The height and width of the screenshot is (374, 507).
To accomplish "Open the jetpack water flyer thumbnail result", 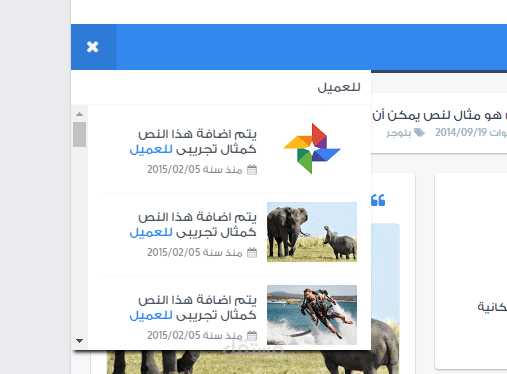I will tap(312, 315).
